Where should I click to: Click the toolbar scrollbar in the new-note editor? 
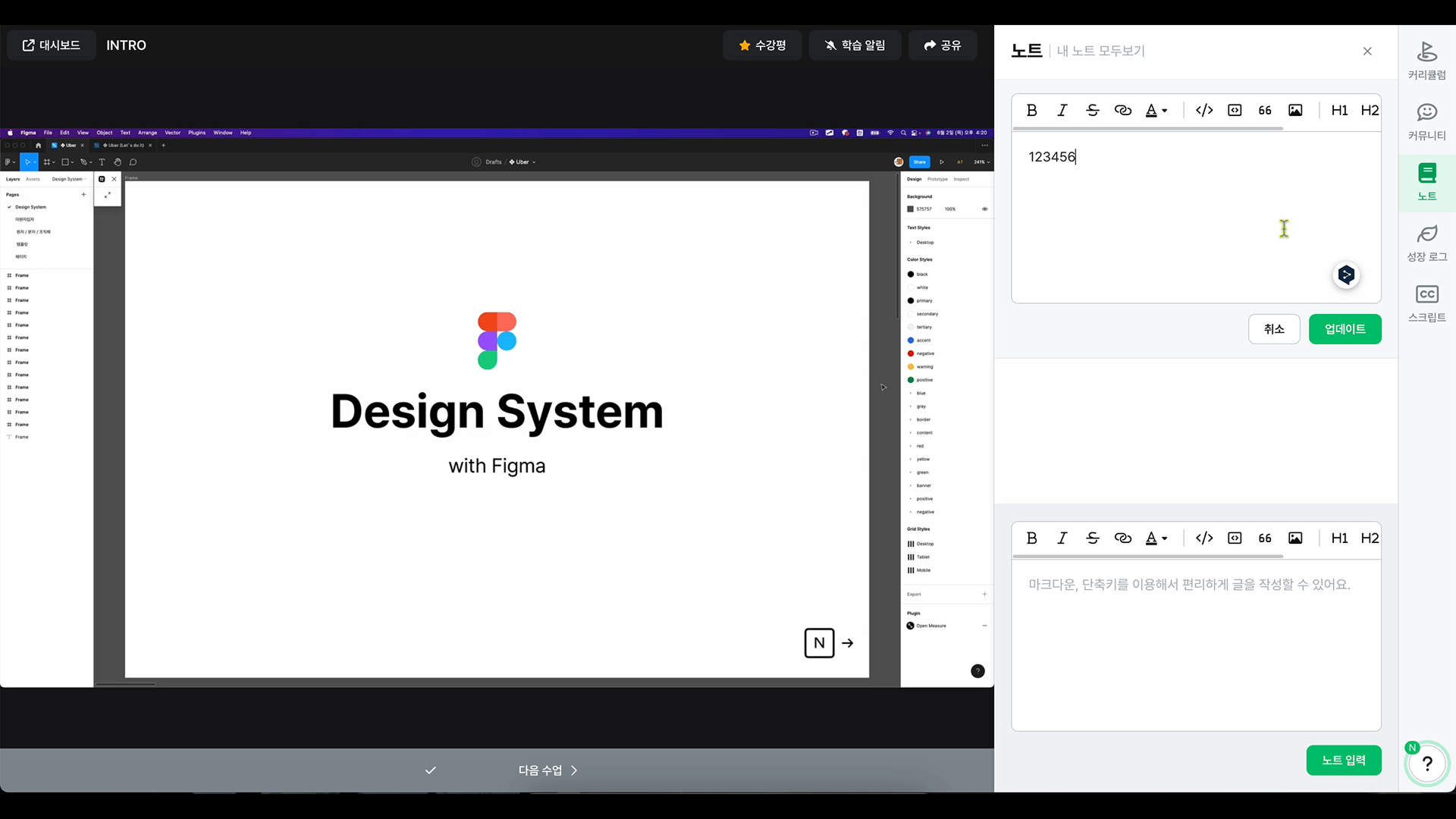tap(1147, 557)
